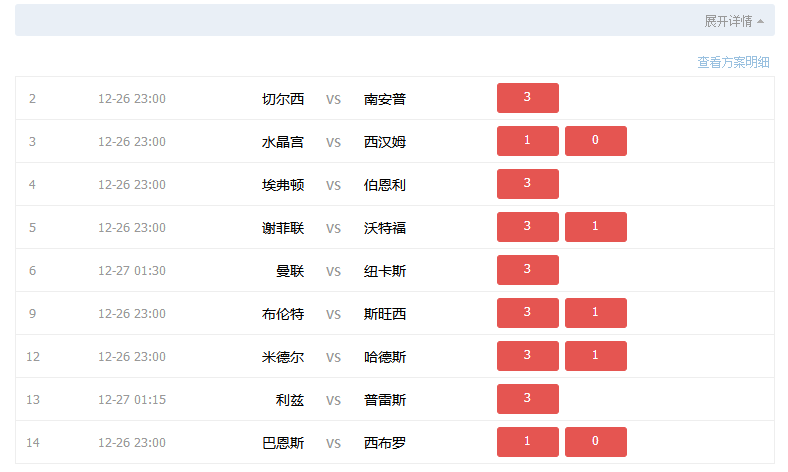Click the 1 button for 米德尔 vs 哈德斯
788x472 pixels.
point(595,356)
